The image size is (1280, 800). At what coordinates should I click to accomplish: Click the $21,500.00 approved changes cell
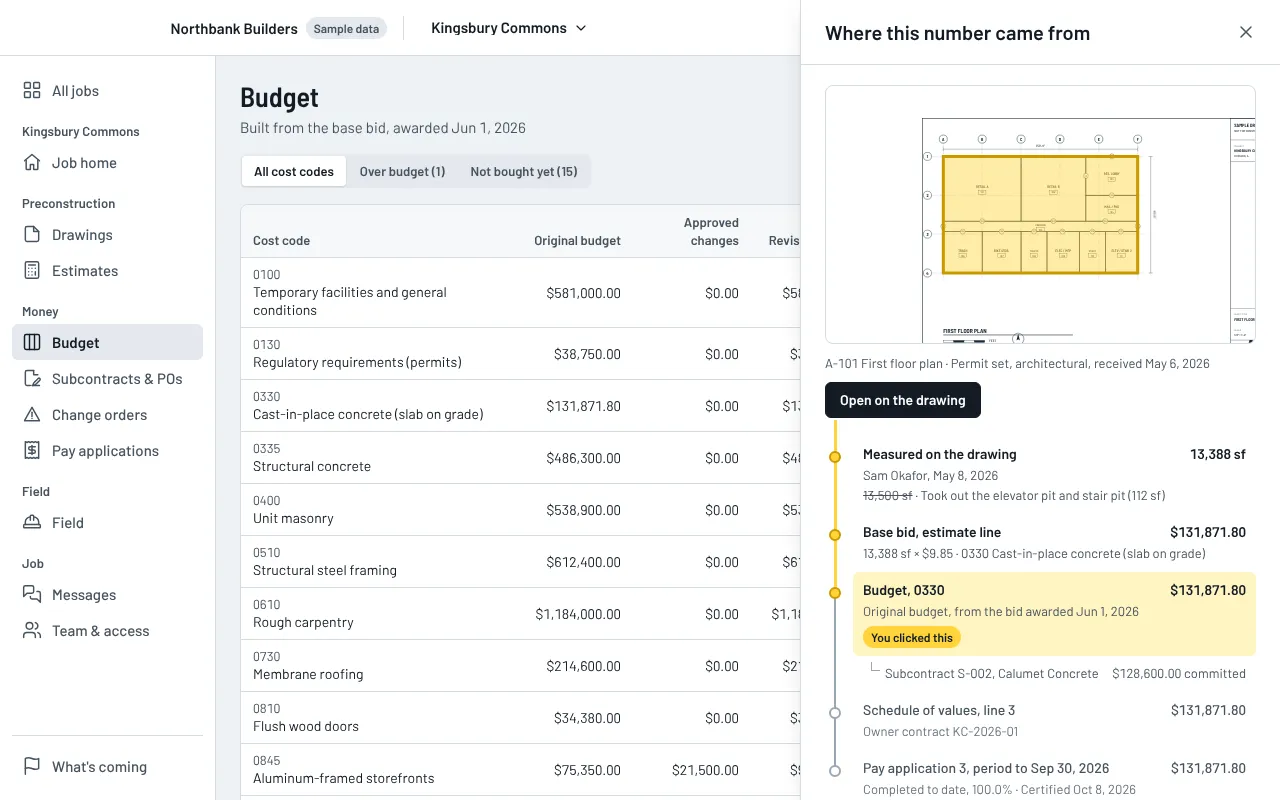[705, 770]
